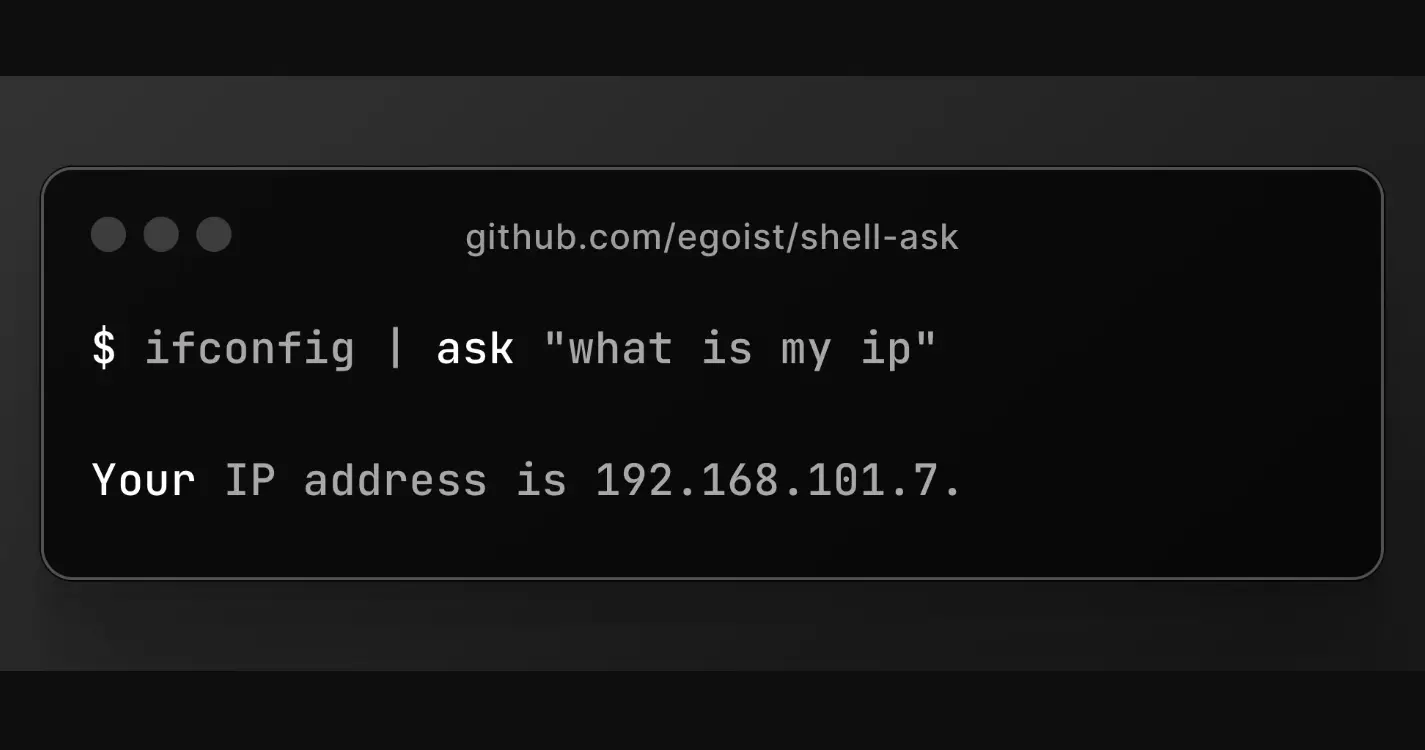
Task: Click the white "Your" in the output
Action: coord(144,480)
